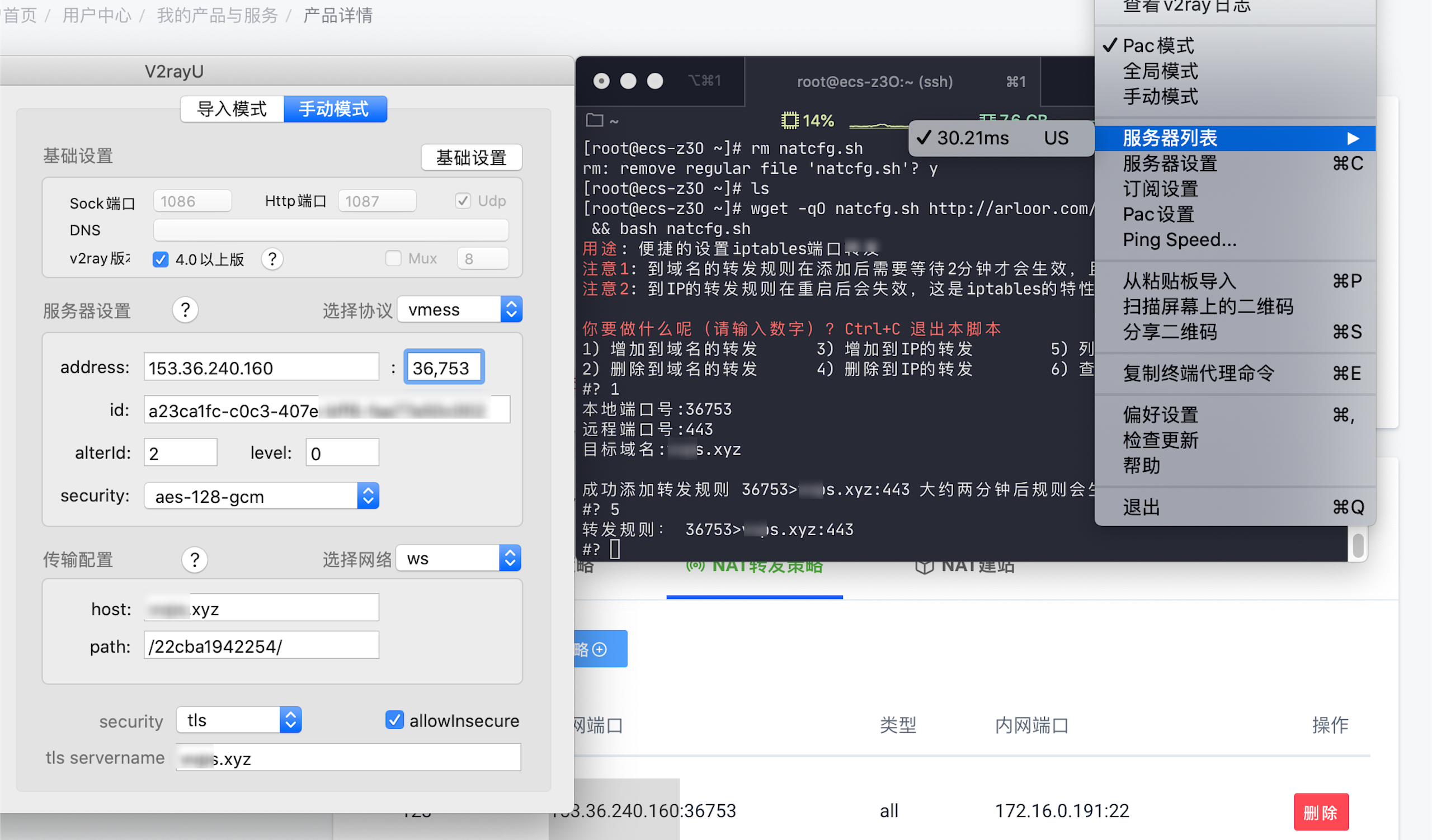Image resolution: width=1432 pixels, height=840 pixels.
Task: Edit the Sock端口 field showing 1086
Action: [192, 201]
